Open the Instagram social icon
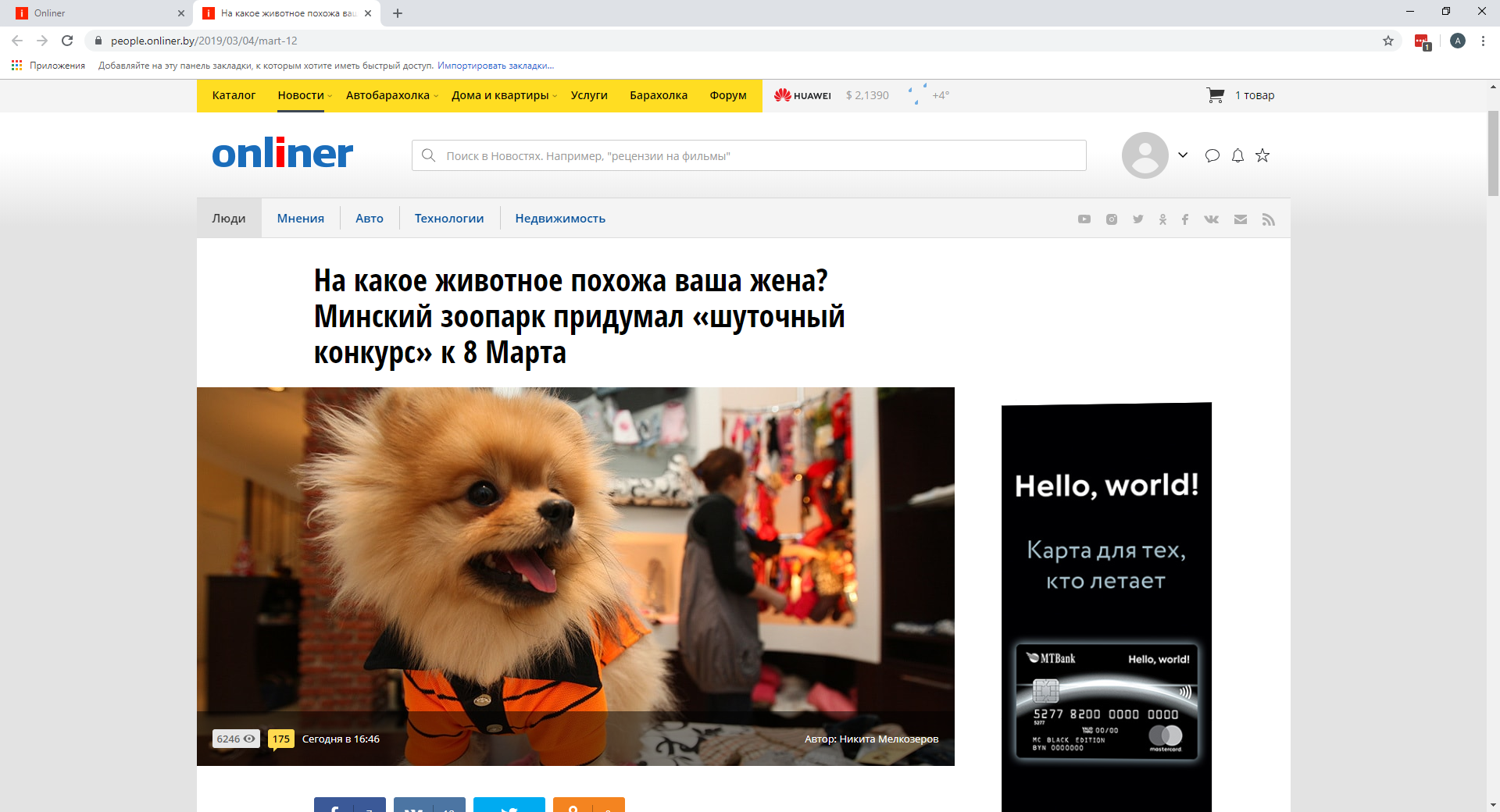1500x812 pixels. coord(1112,219)
